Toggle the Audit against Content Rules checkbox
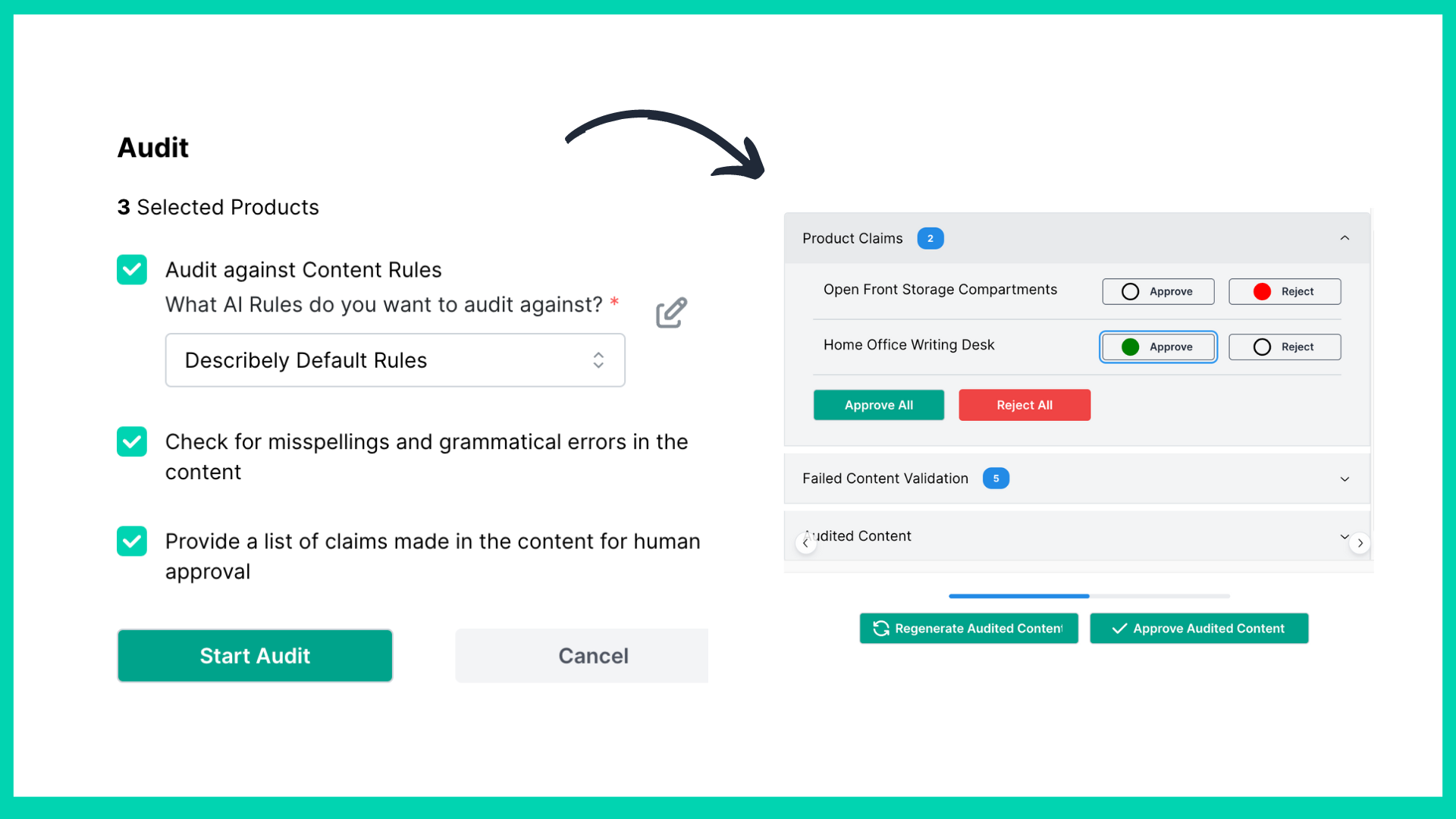 tap(133, 268)
